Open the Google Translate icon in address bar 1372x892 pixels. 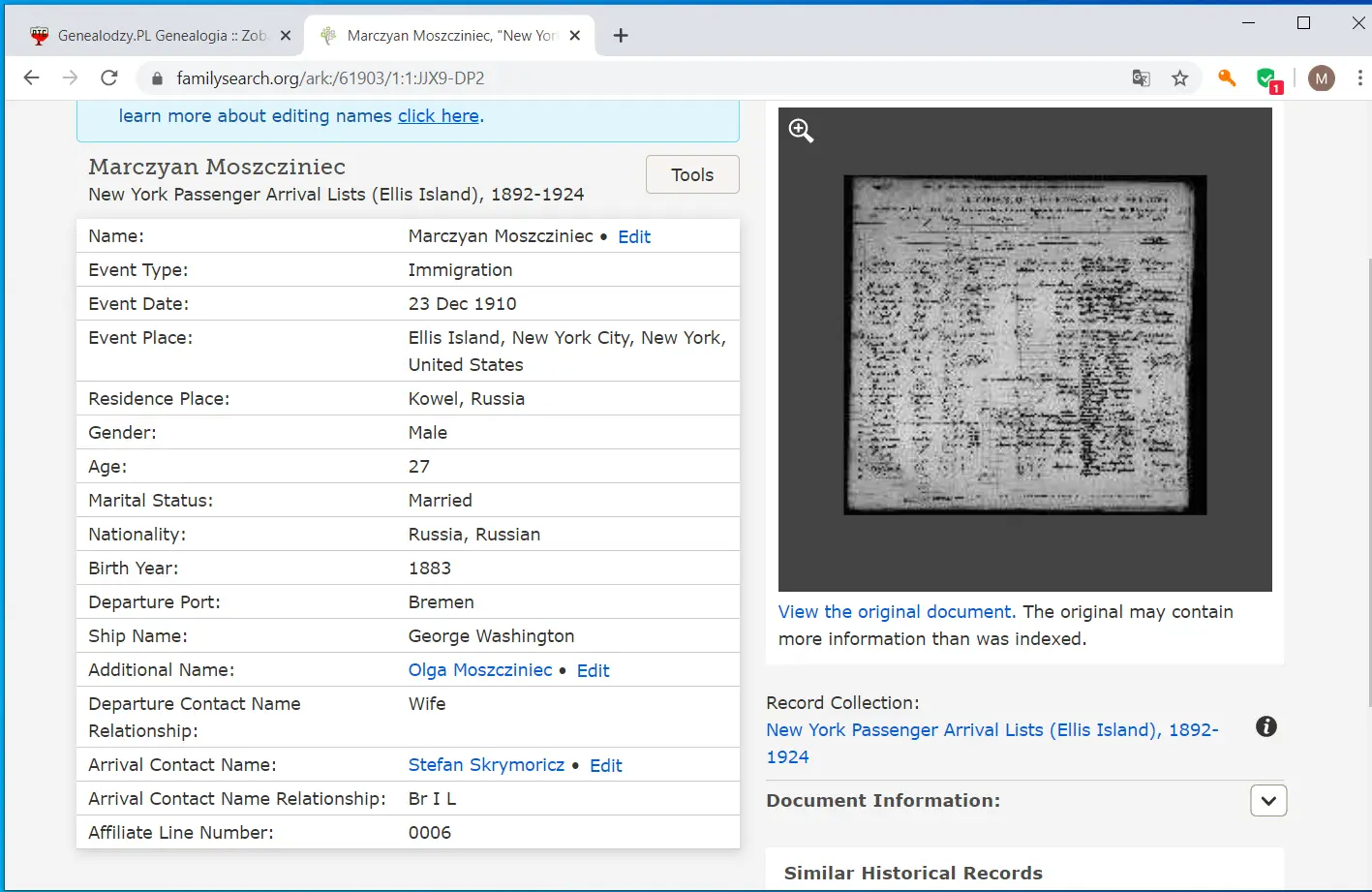coord(1142,78)
